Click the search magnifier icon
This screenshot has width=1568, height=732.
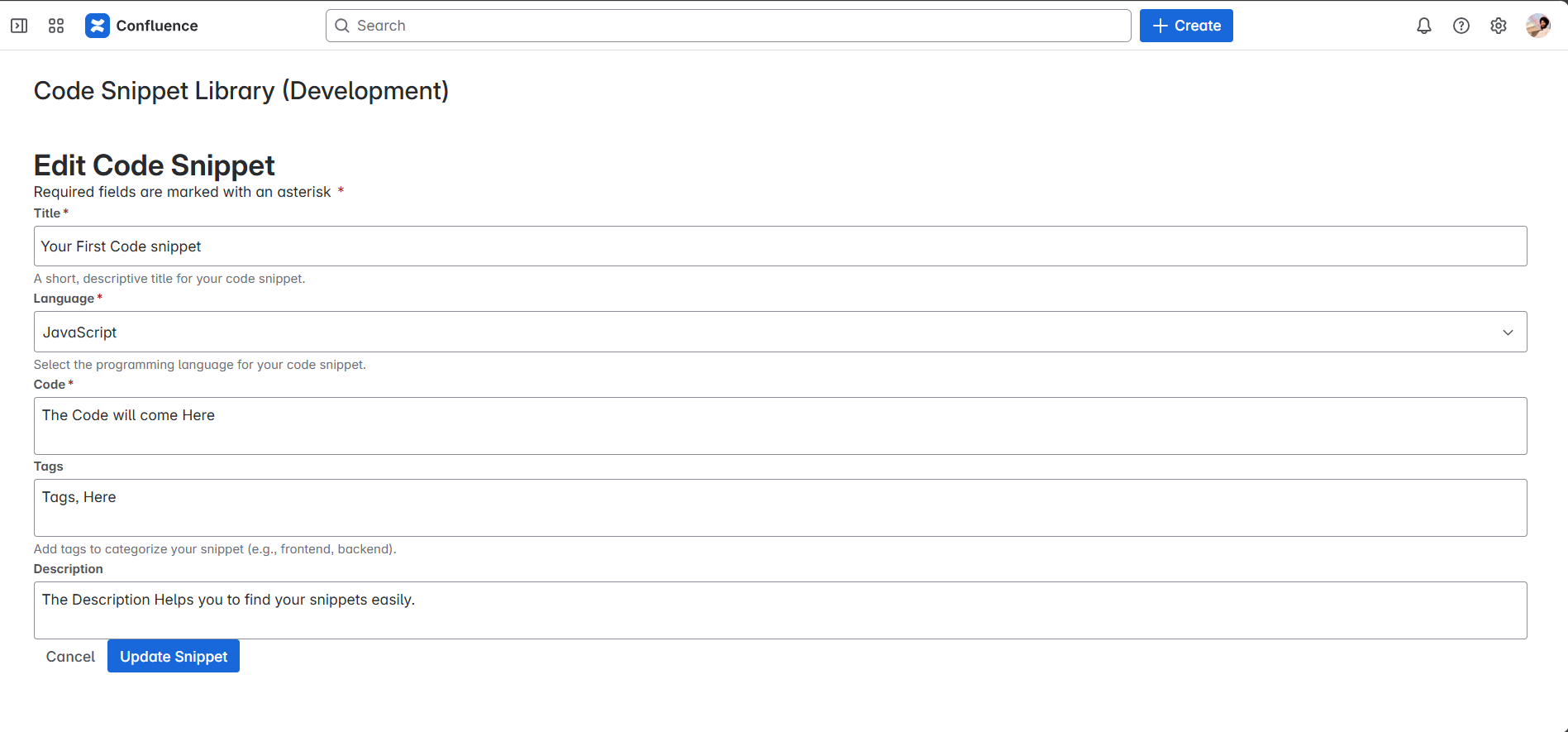point(342,26)
